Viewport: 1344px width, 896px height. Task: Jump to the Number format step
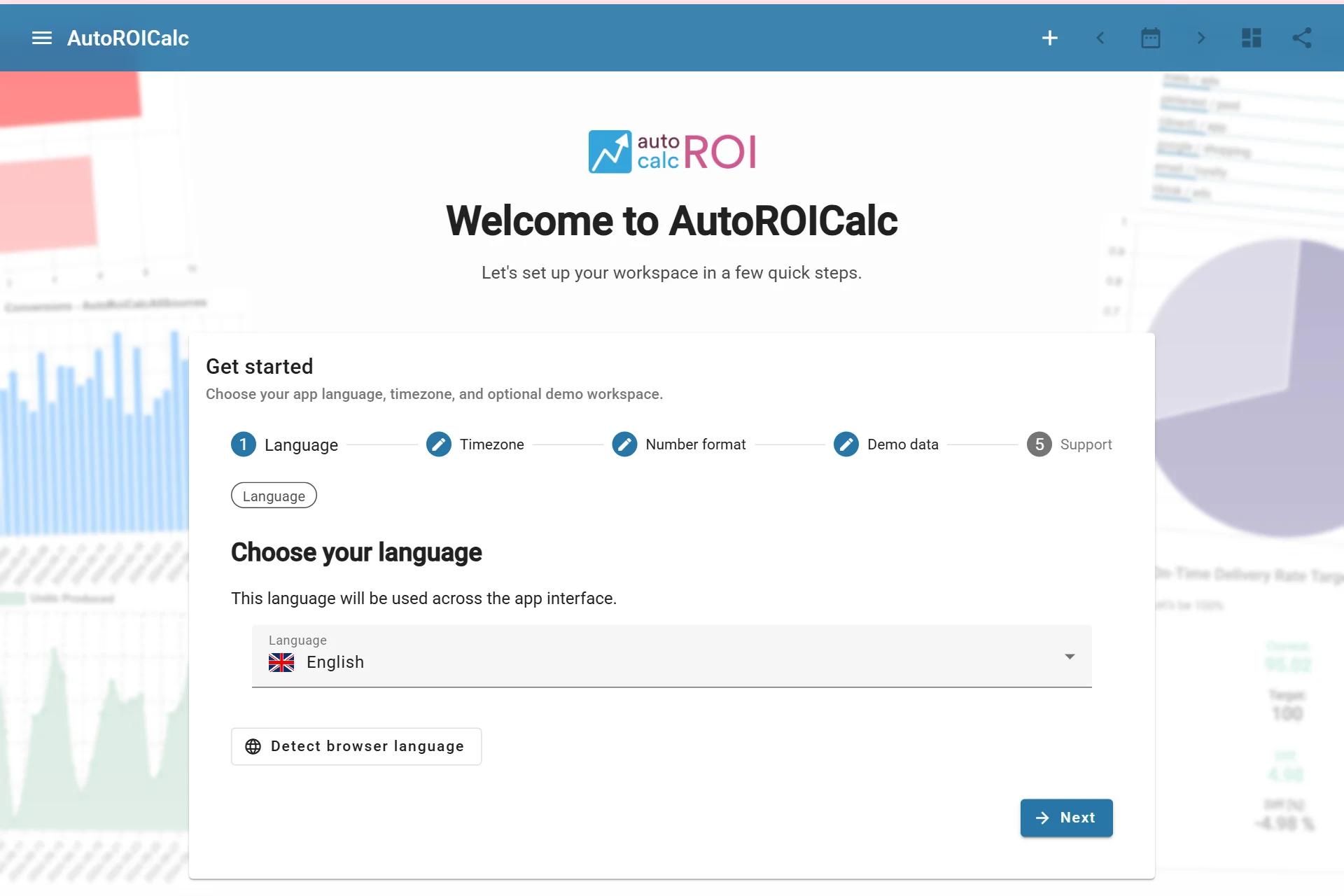(x=679, y=444)
